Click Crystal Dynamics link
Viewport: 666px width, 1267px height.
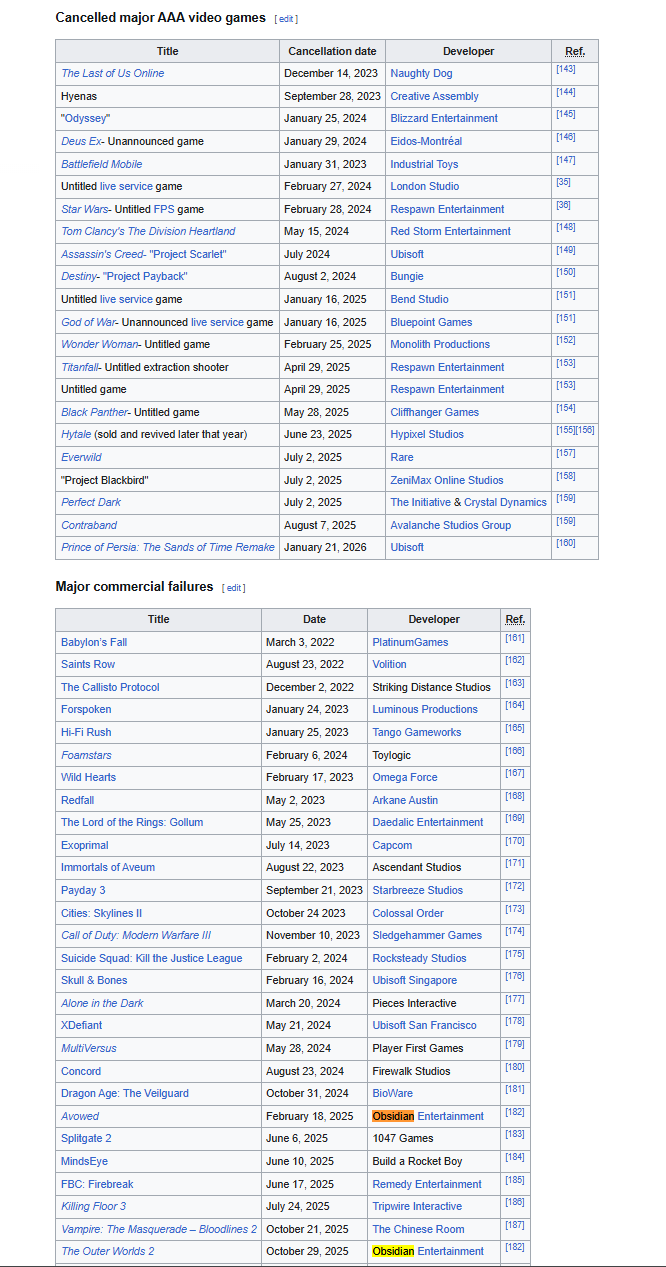(505, 502)
